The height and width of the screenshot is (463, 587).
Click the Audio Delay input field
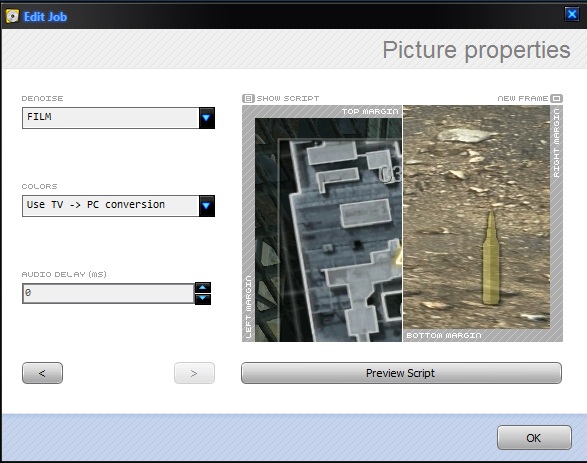click(108, 293)
